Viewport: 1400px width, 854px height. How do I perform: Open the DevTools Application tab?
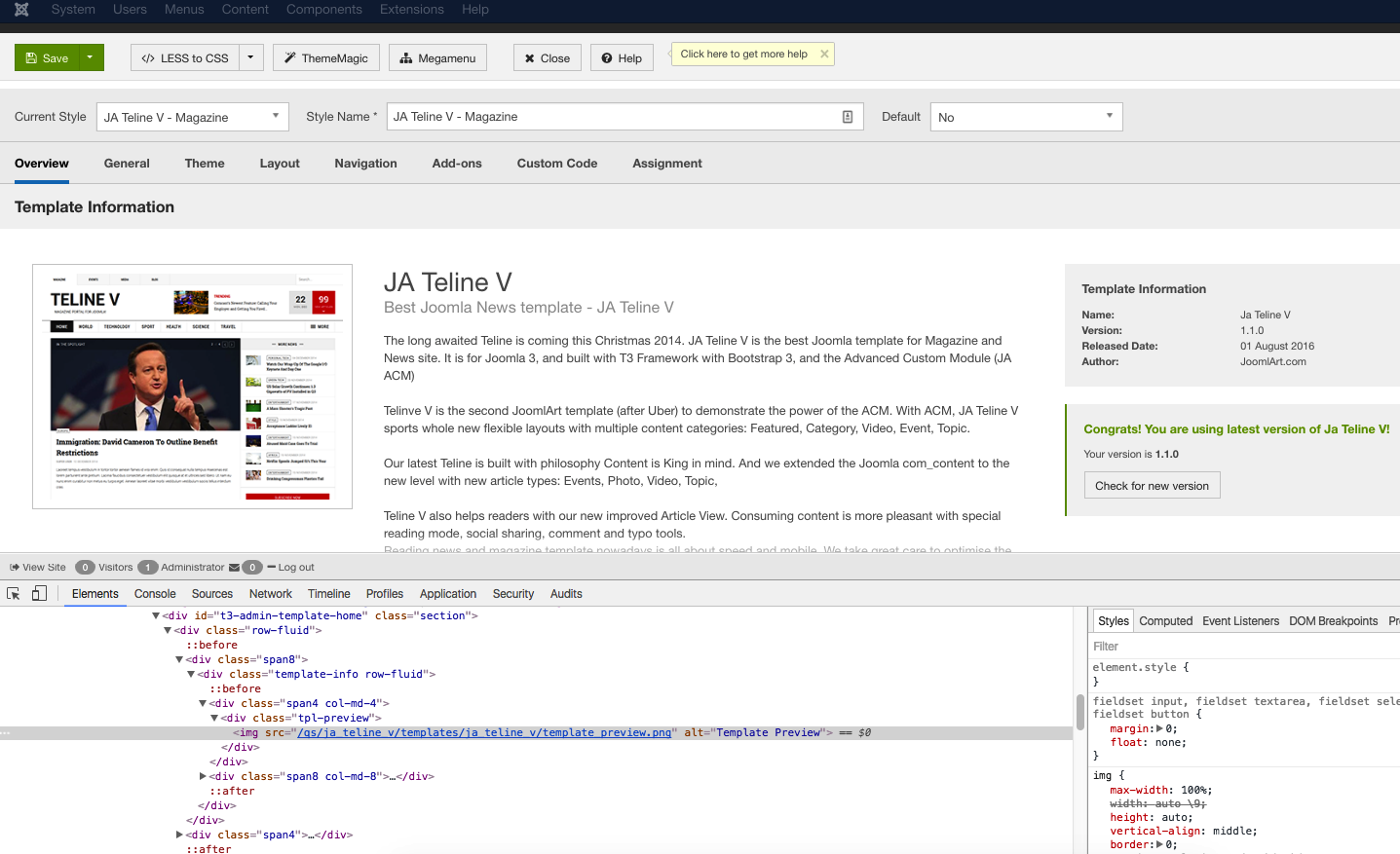(448, 594)
